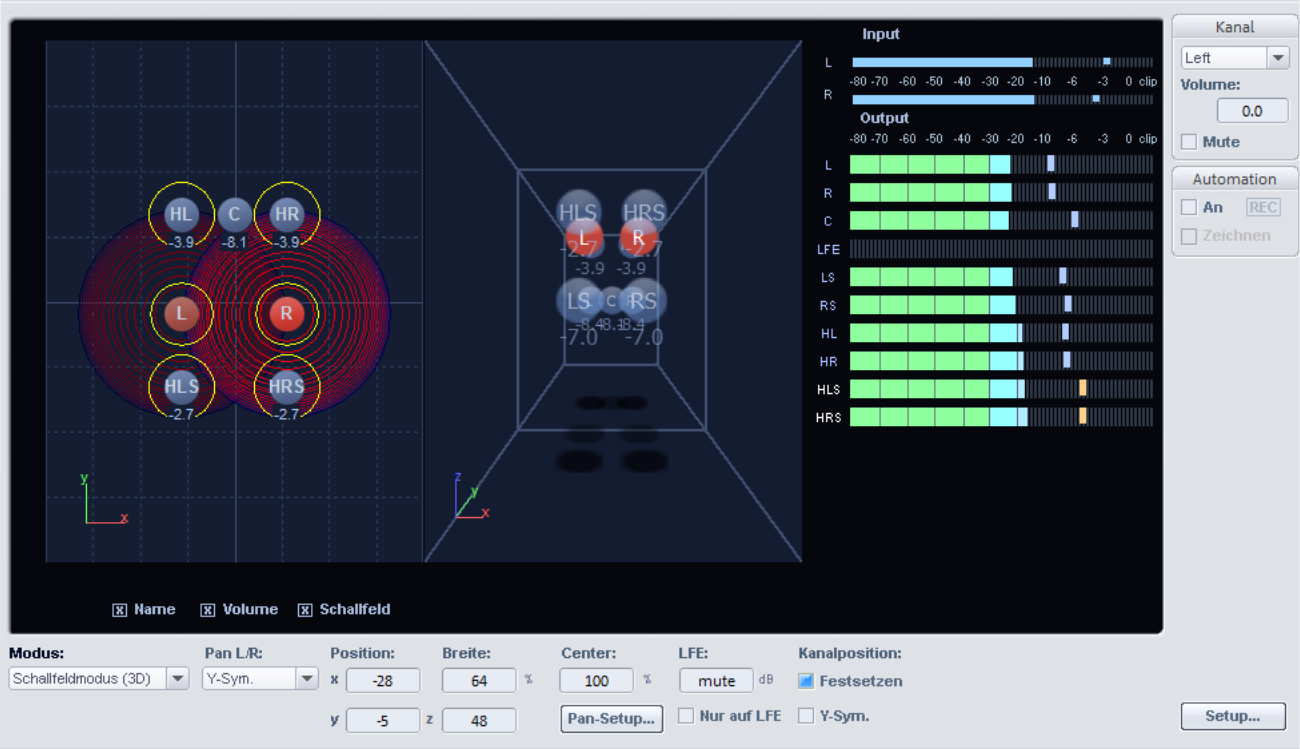The width and height of the screenshot is (1300, 749).
Task: Toggle the Schallfeld display checkbox
Action: point(305,610)
